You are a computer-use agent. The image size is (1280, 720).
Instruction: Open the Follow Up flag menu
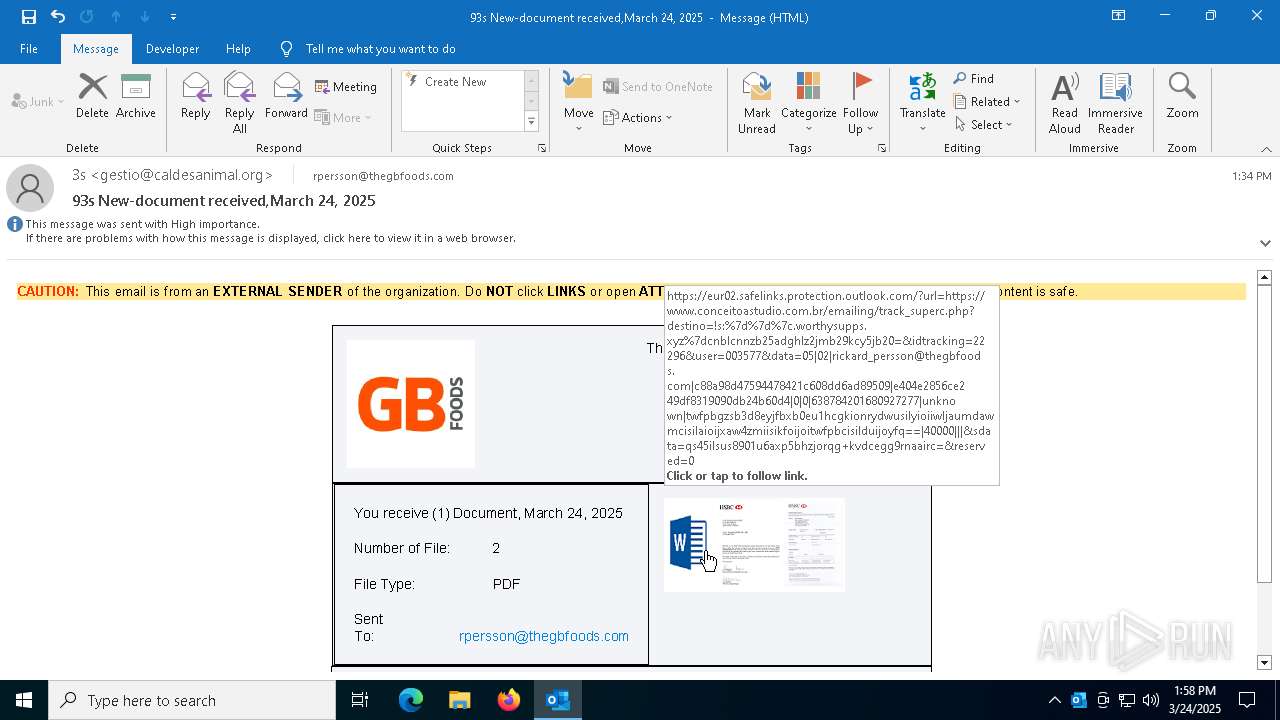pyautogui.click(x=860, y=103)
